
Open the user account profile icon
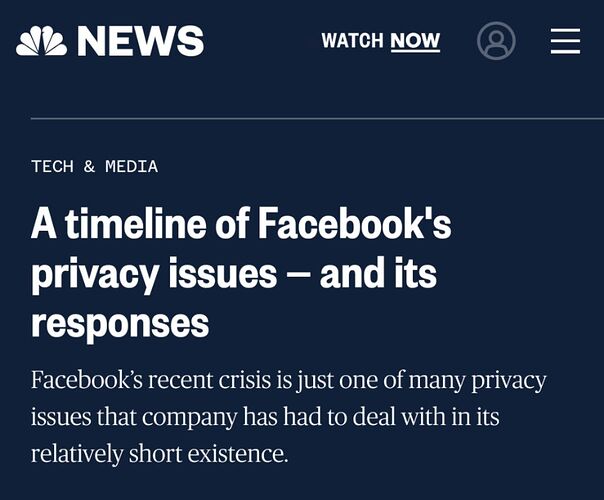496,41
